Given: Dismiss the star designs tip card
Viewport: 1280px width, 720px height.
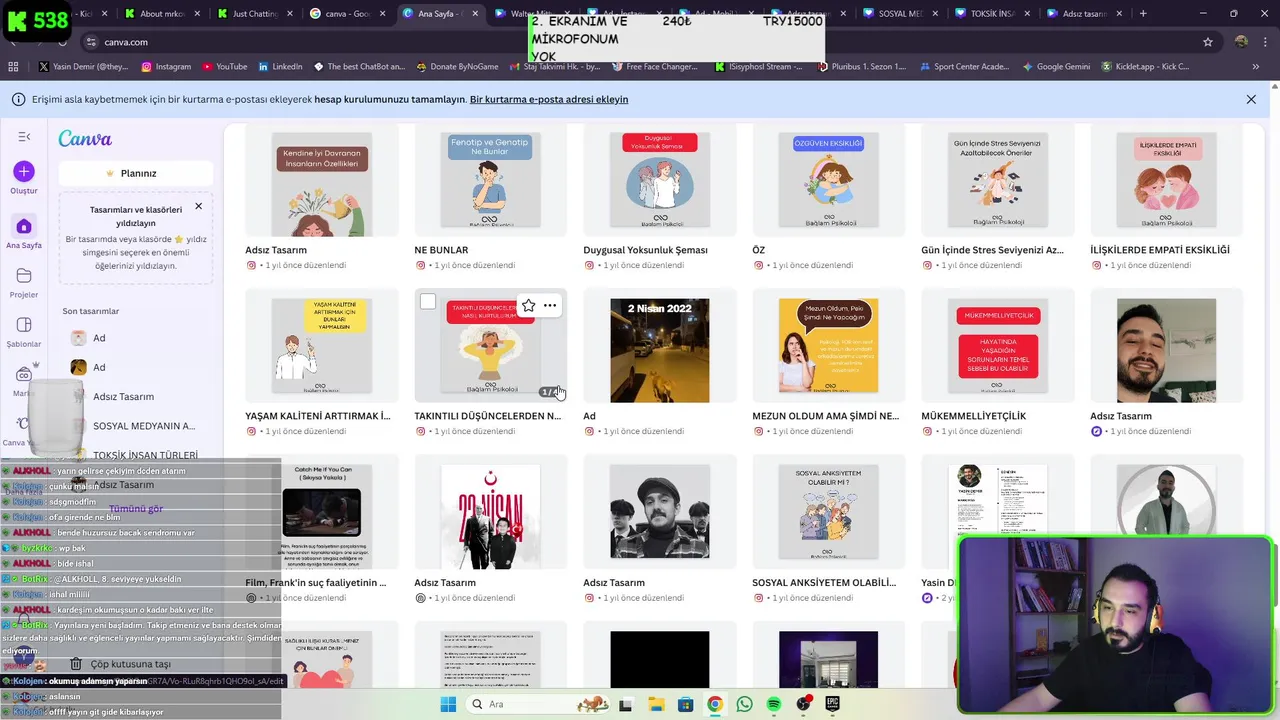Looking at the screenshot, I should click(x=198, y=206).
